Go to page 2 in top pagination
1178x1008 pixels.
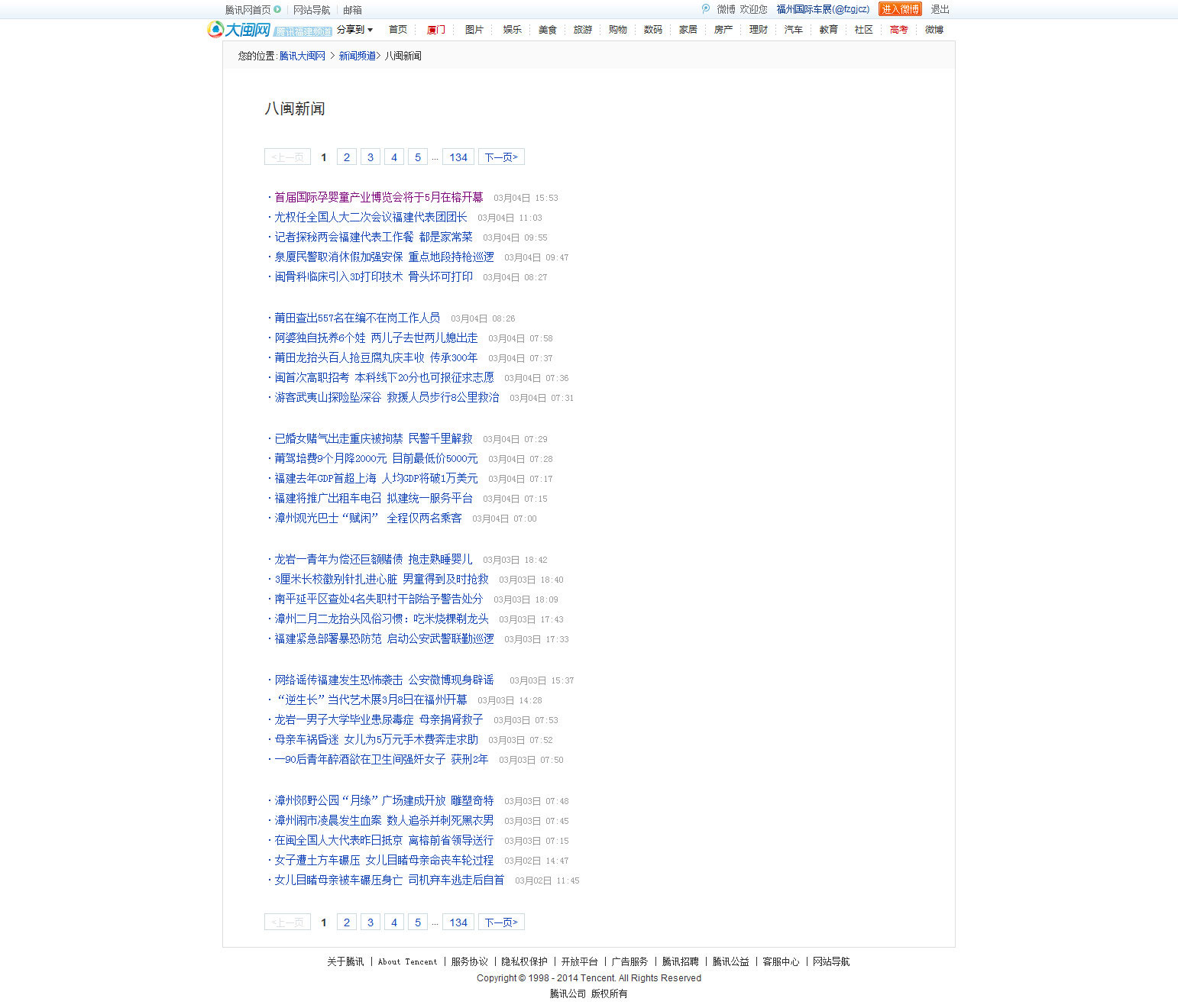[x=346, y=157]
